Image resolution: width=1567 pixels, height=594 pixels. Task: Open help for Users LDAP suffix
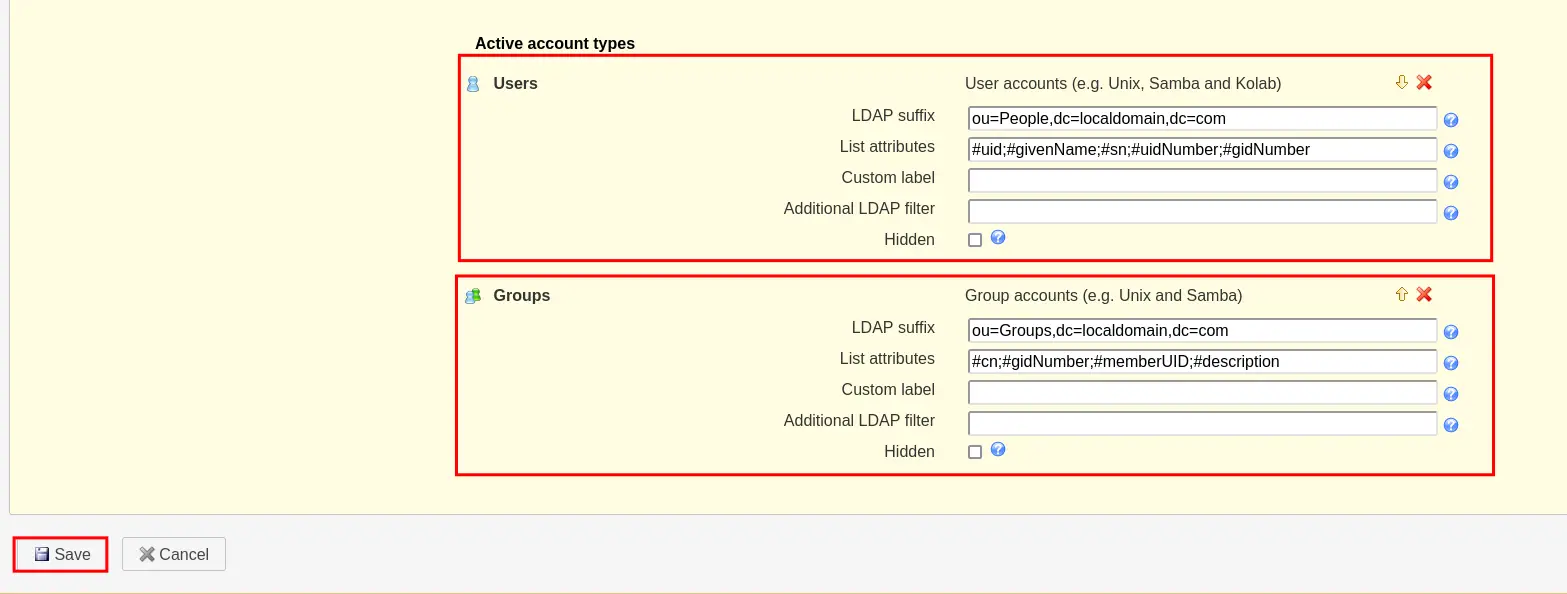(1451, 120)
